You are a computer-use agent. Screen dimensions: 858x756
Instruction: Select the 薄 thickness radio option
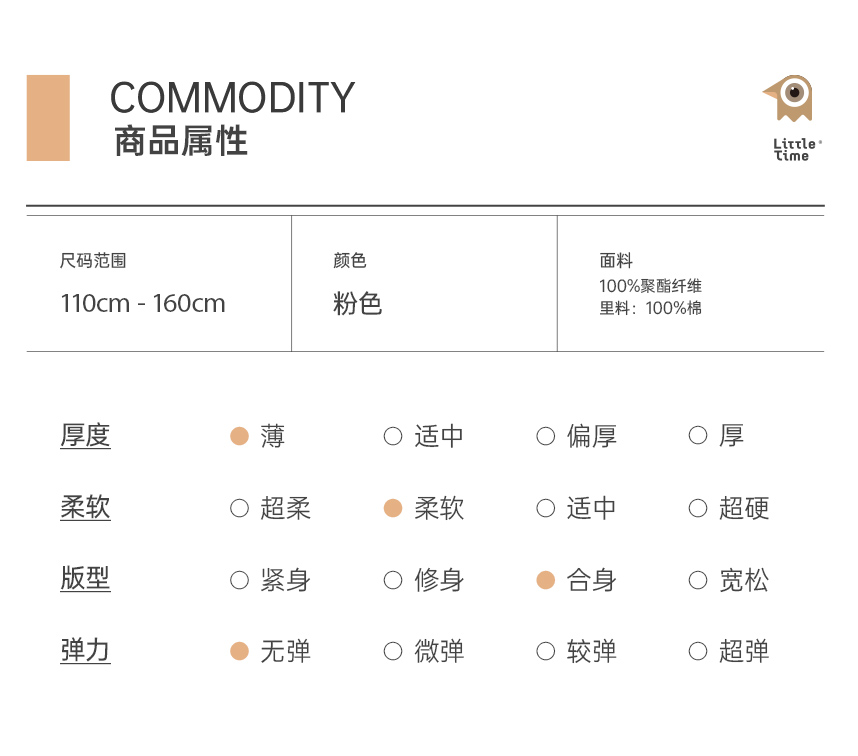coord(239,436)
